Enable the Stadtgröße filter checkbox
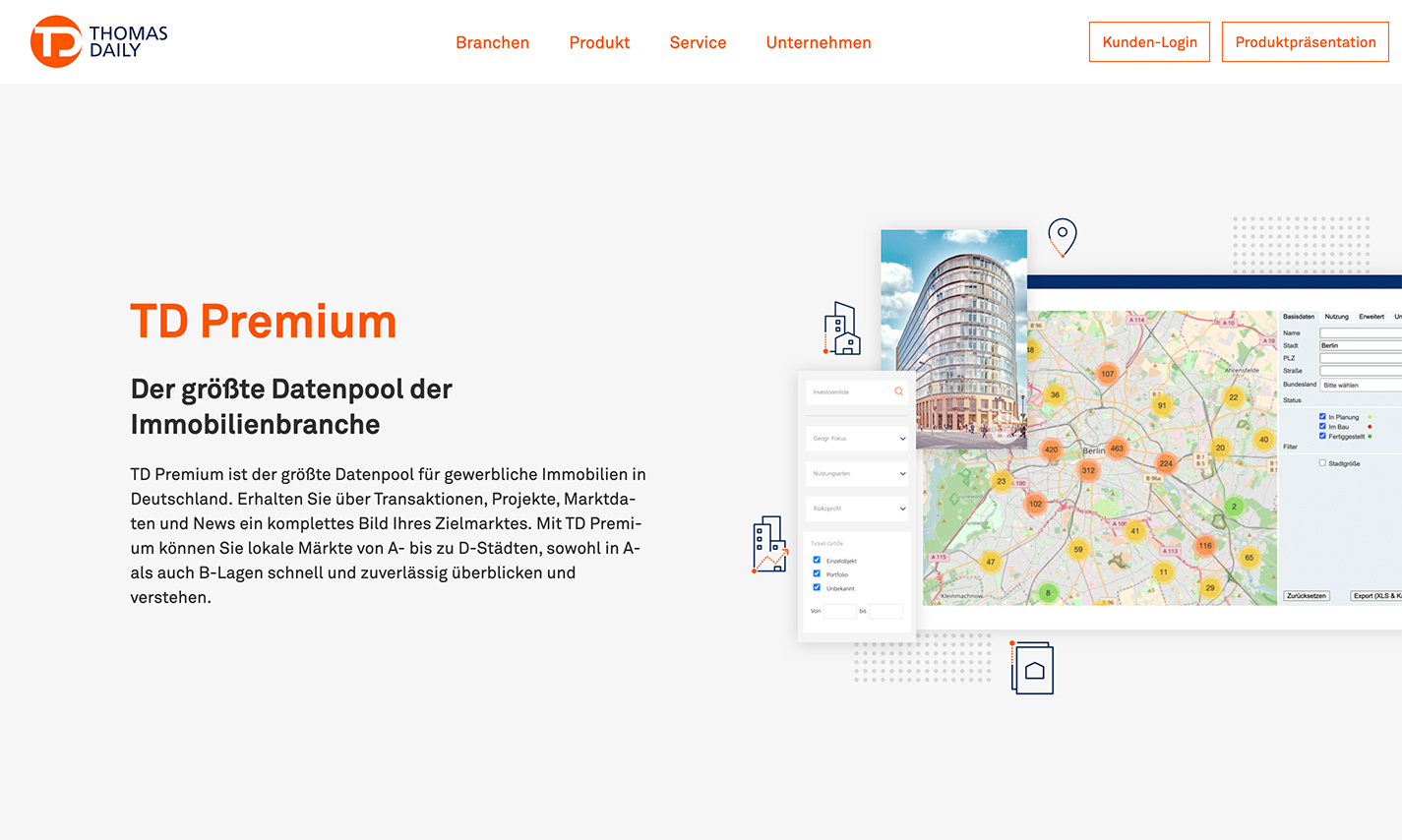 [1322, 462]
